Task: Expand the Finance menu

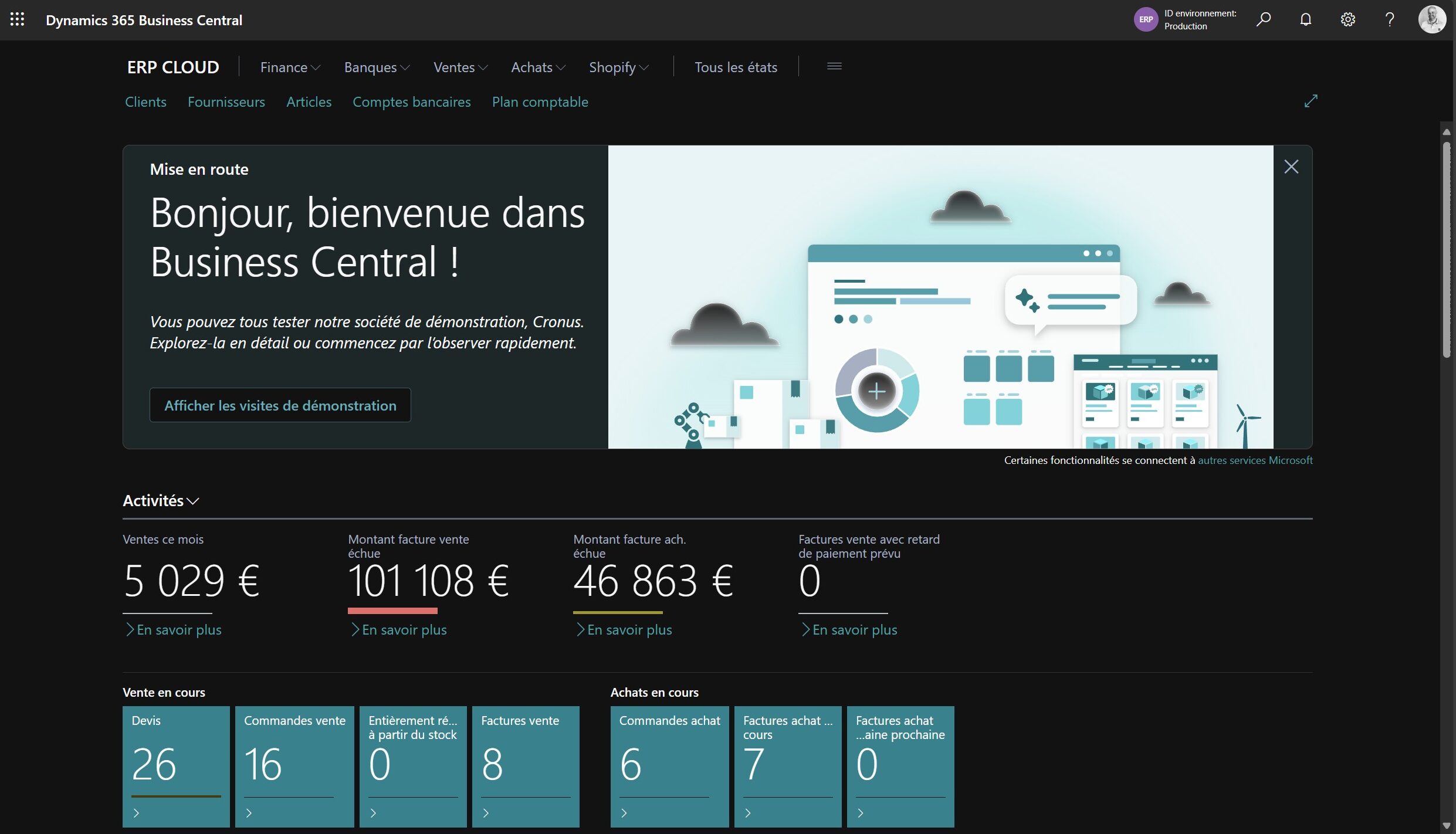Action: tap(290, 67)
